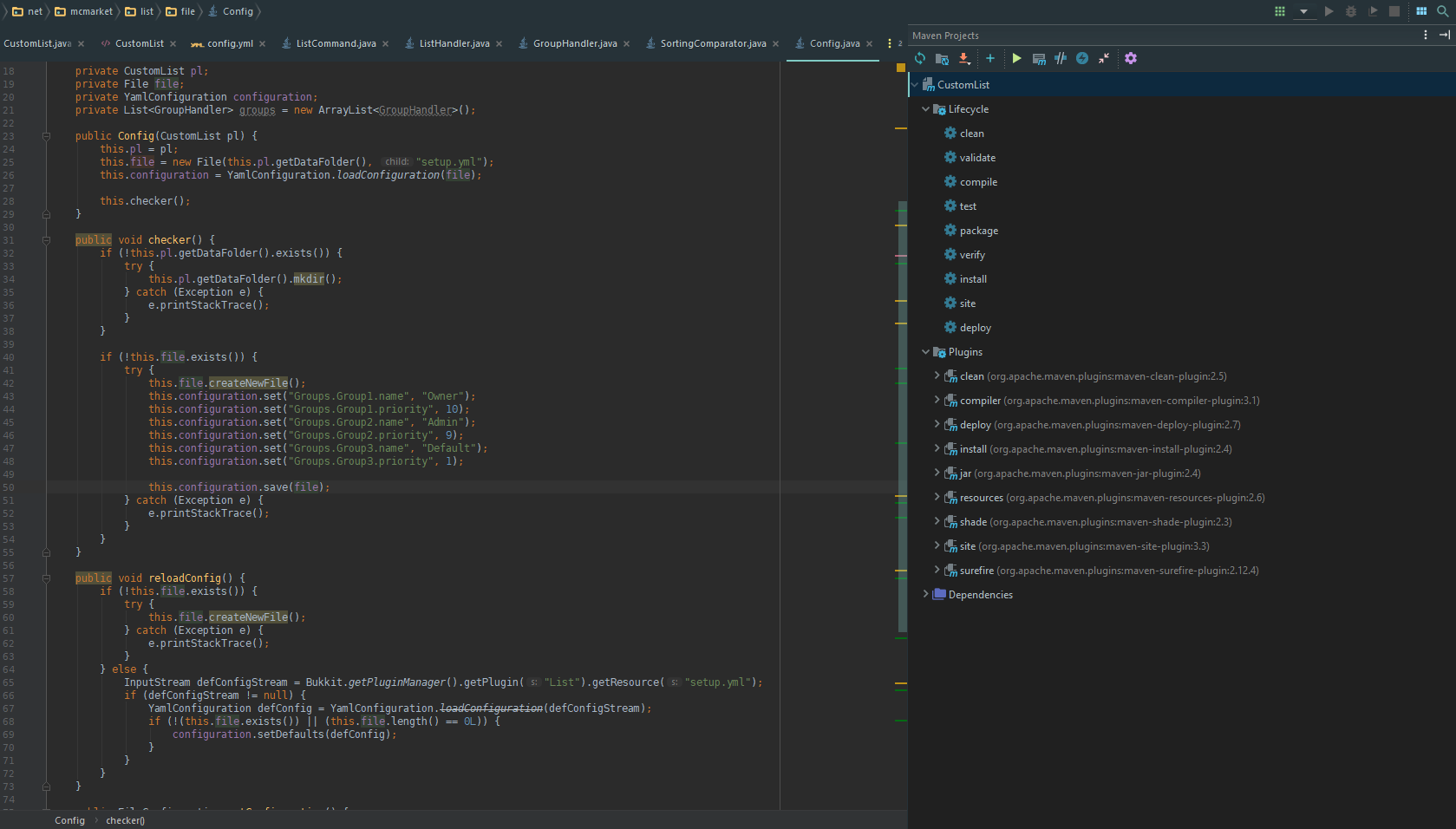Run Maven build with green play icon
Screen dimensions: 1456x829
tap(1016, 58)
